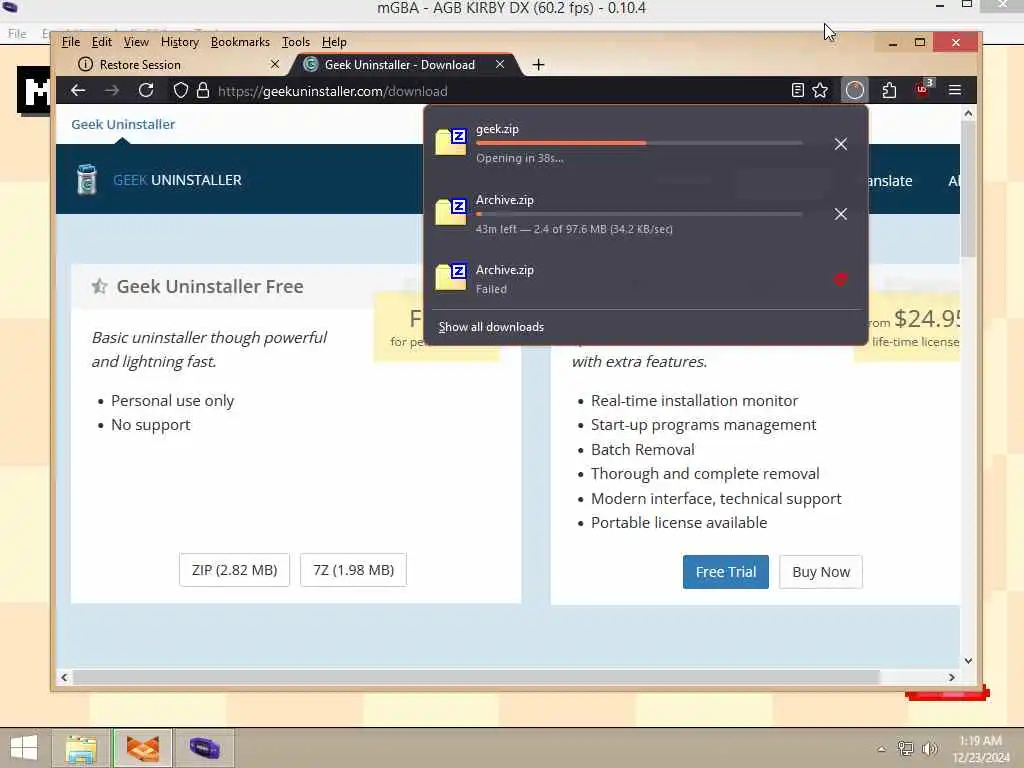Viewport: 1024px width, 768px height.
Task: Click the failed Archive.zip file icon
Action: click(451, 277)
